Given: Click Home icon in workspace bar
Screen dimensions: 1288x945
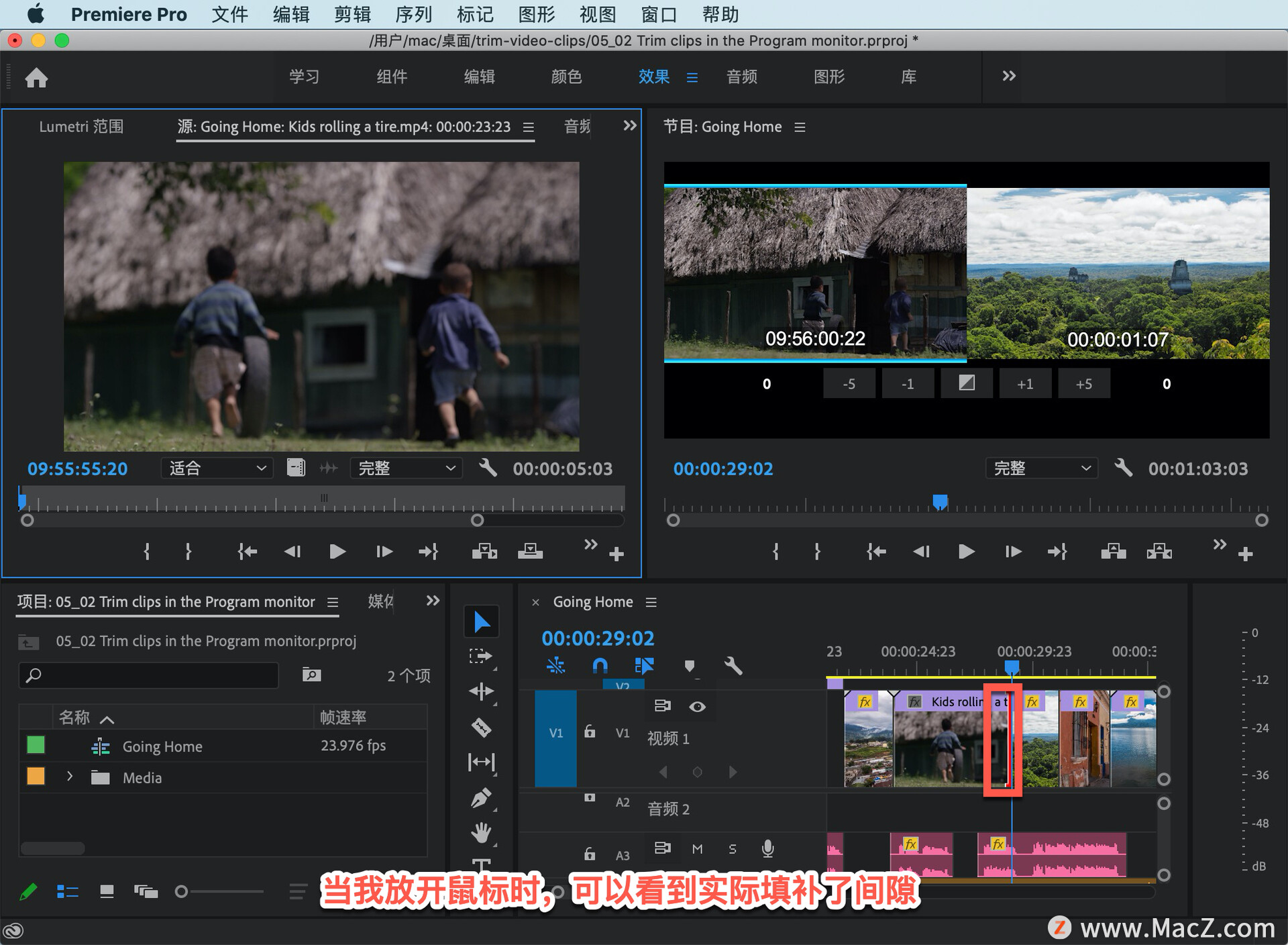Looking at the screenshot, I should (x=36, y=78).
